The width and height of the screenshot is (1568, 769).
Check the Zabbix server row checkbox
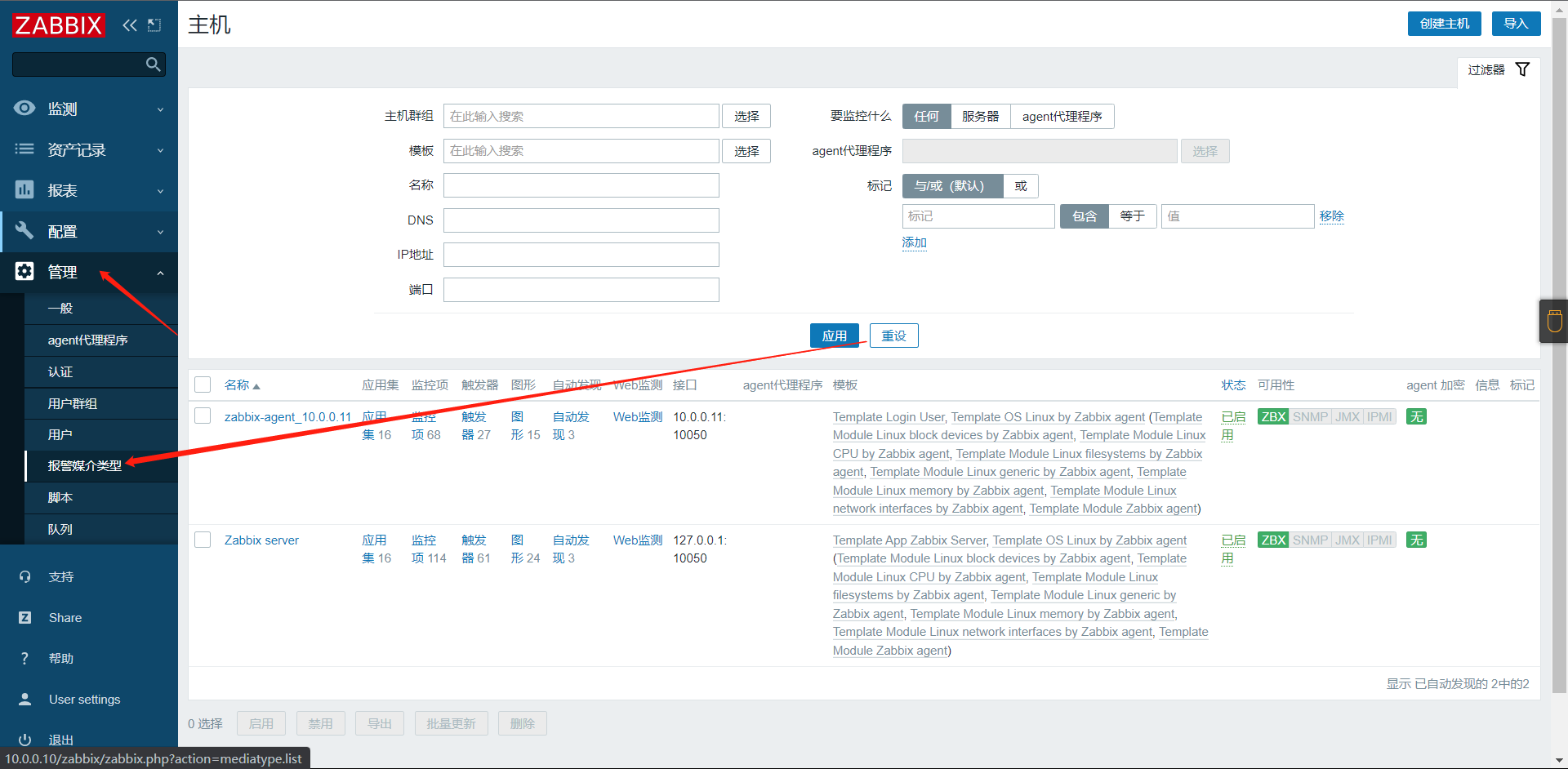[x=203, y=540]
